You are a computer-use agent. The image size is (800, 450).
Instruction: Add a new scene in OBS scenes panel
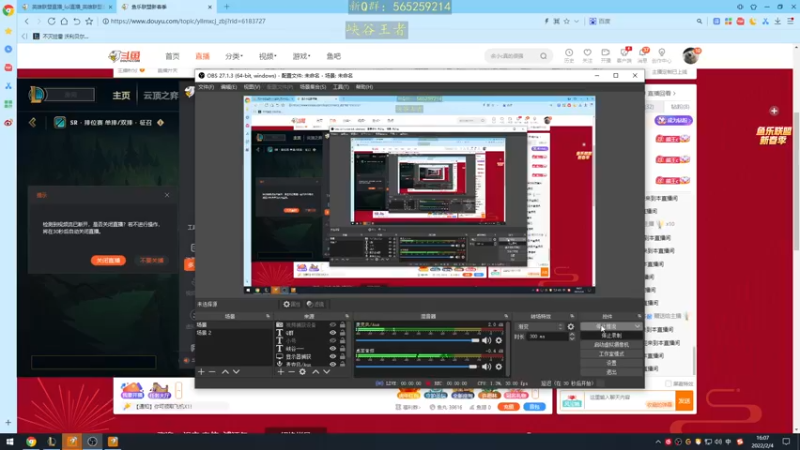coord(201,372)
